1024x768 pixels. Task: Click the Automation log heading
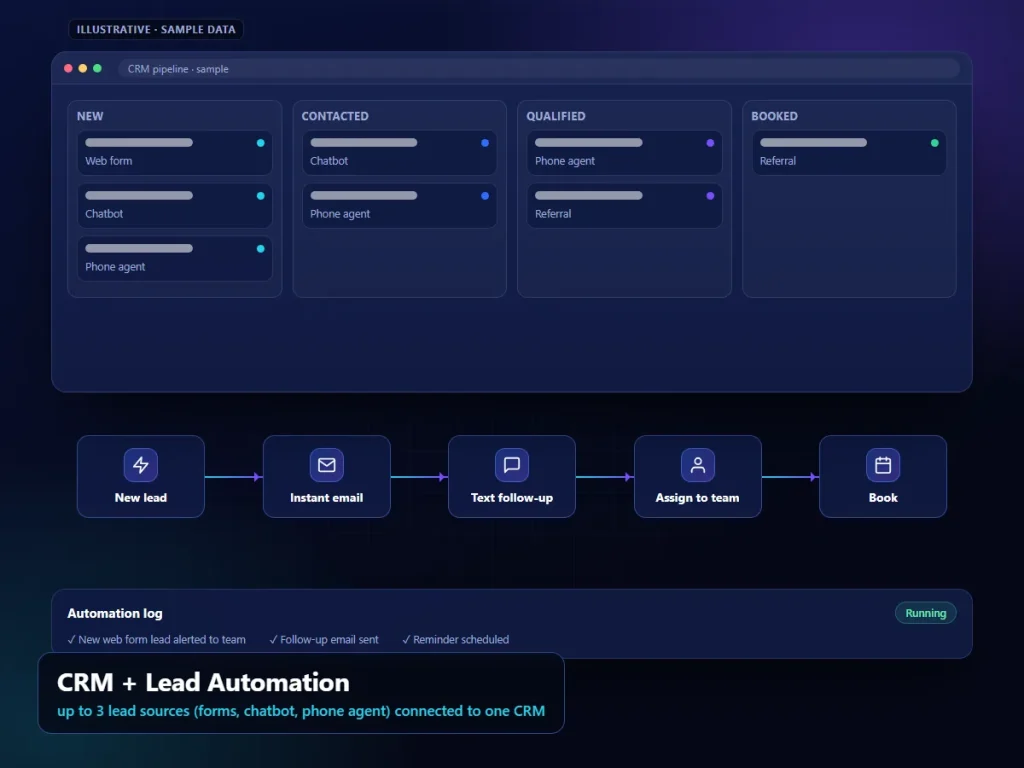pyautogui.click(x=115, y=613)
